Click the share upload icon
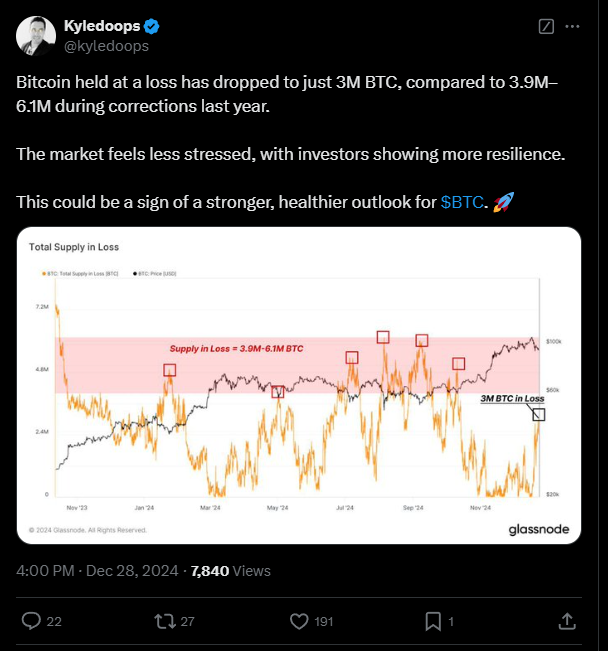 (x=567, y=621)
